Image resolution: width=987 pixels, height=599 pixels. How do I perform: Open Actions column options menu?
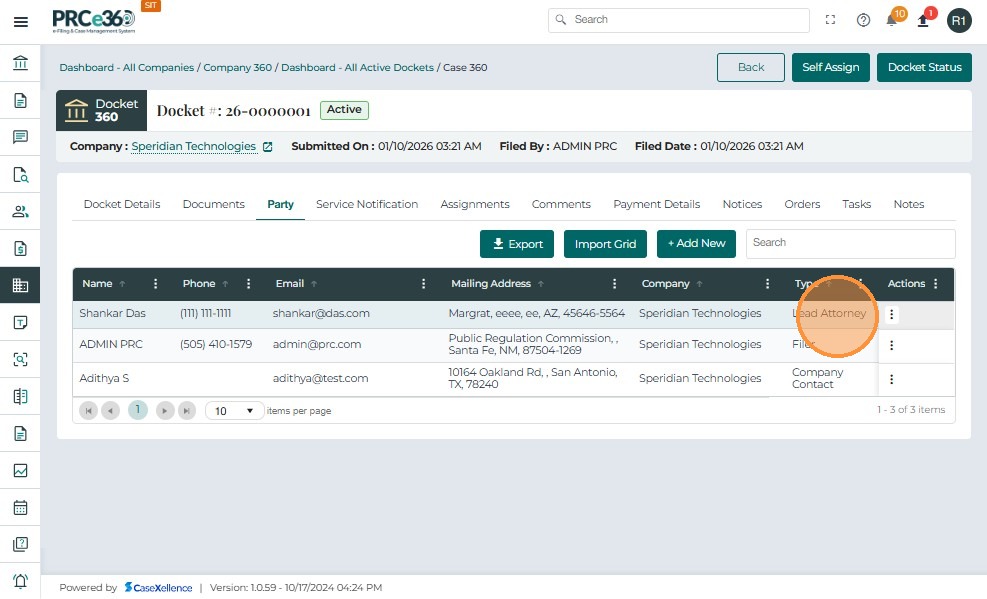936,284
